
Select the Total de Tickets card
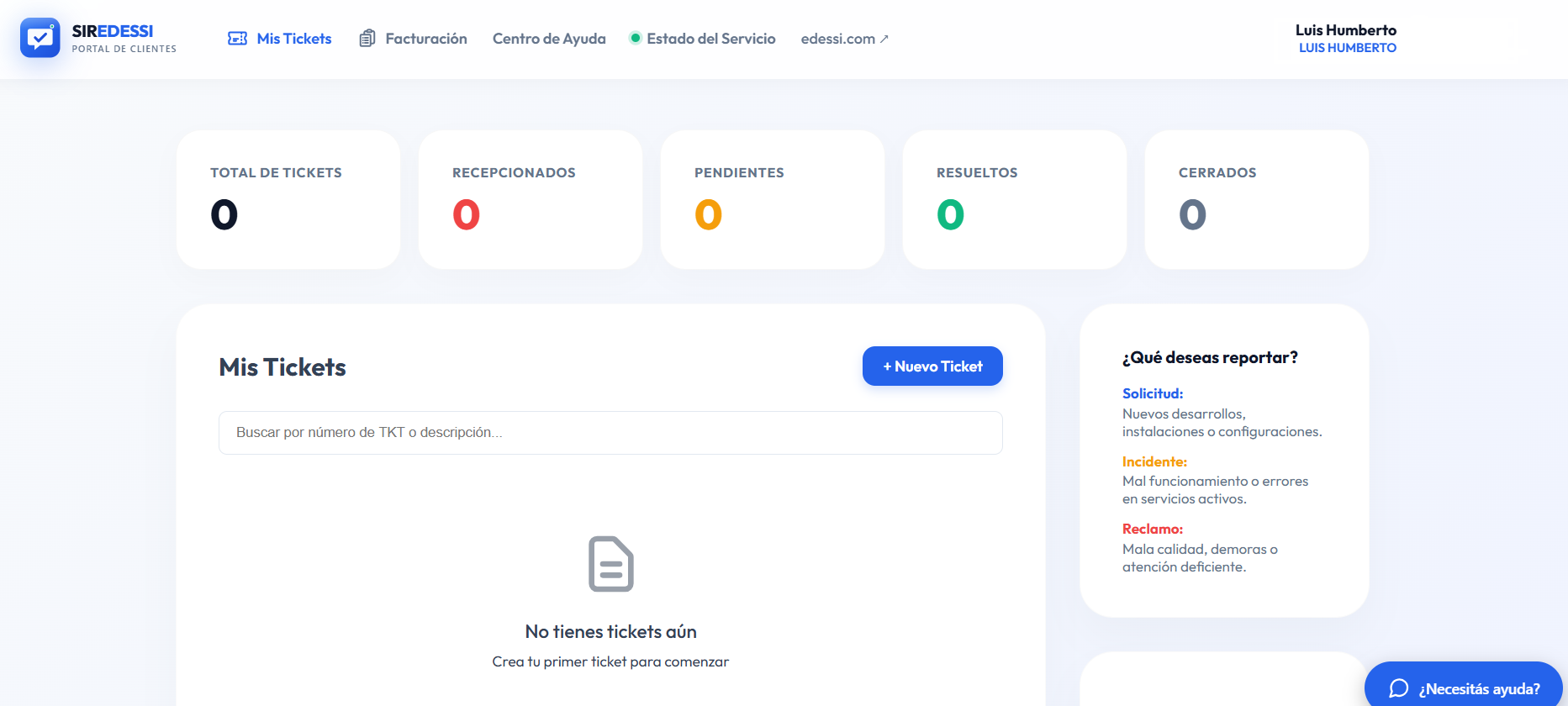click(x=288, y=200)
